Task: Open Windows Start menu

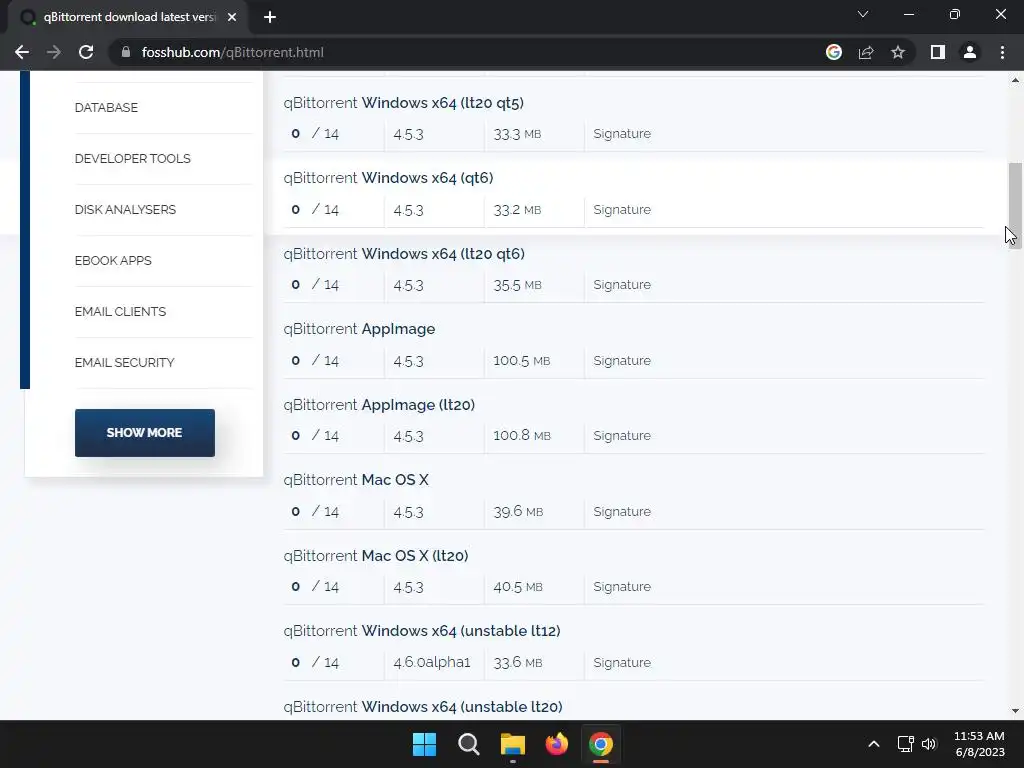Action: pos(424,744)
